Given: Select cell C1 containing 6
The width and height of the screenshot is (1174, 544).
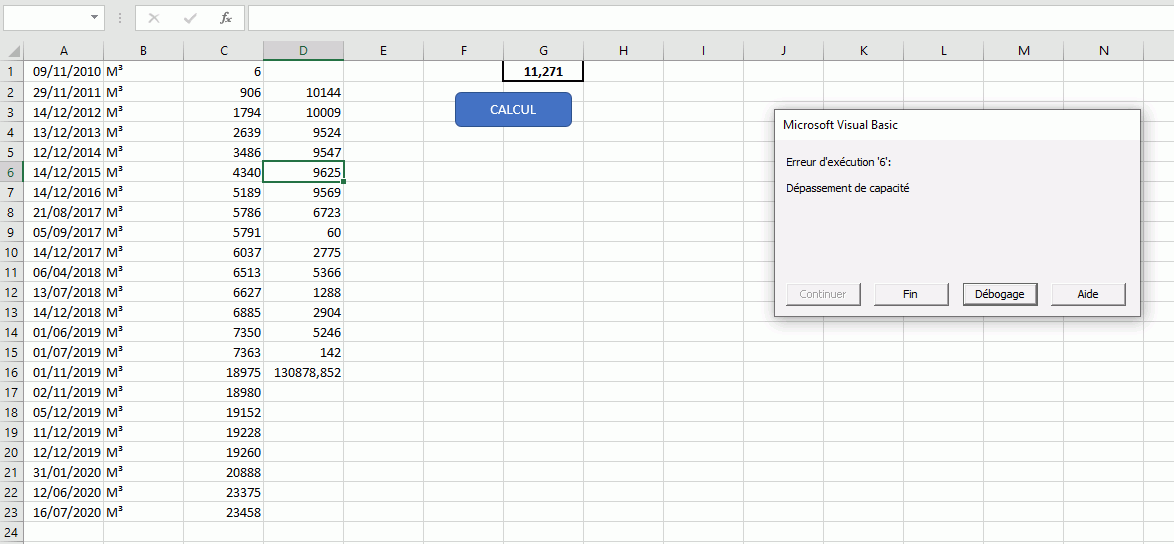Looking at the screenshot, I should (224, 71).
